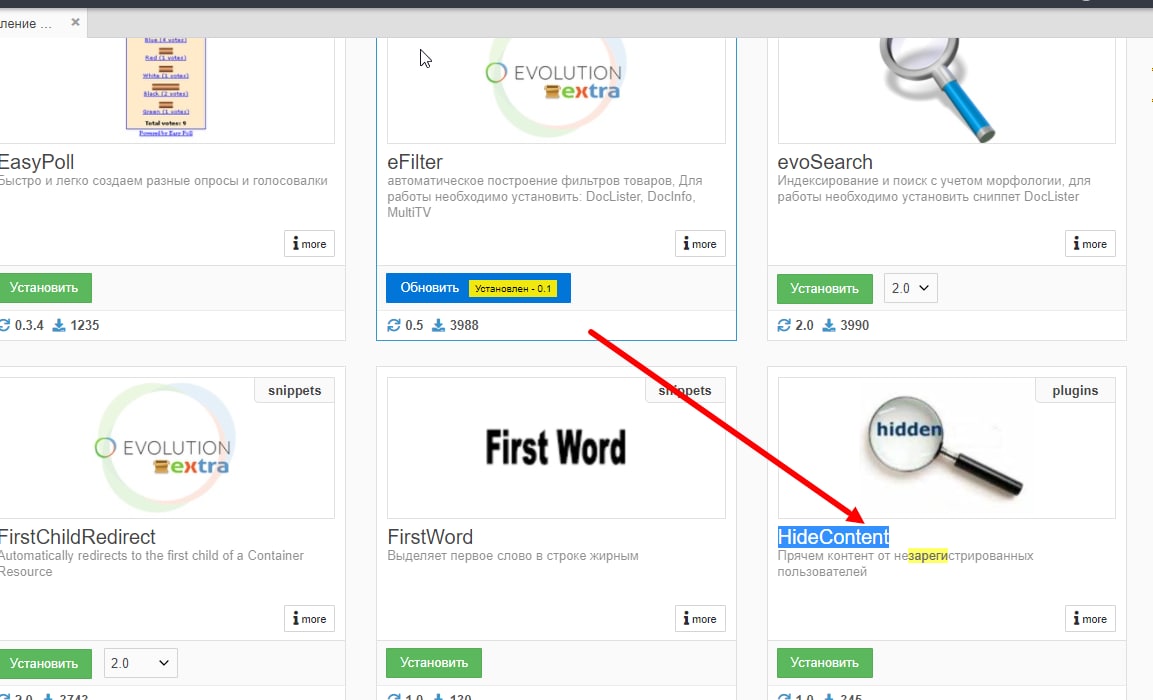The width and height of the screenshot is (1153, 700).
Task: Click the eFilter download count 3988
Action: [x=464, y=325]
